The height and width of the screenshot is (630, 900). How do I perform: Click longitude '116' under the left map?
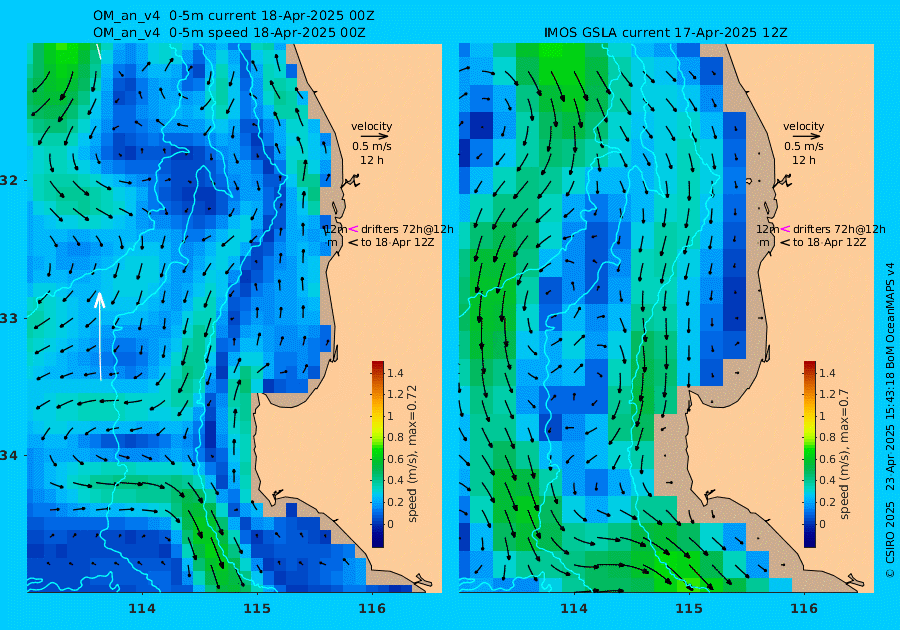[373, 609]
